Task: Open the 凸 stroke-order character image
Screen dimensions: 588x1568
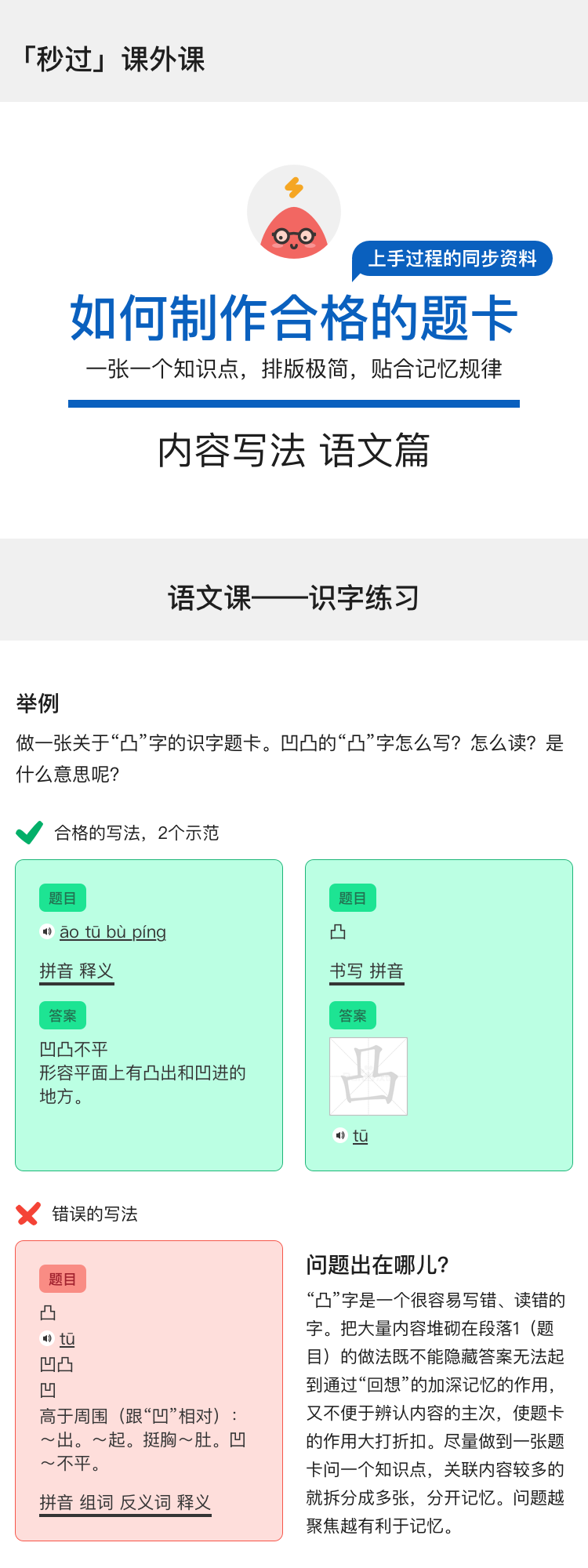Action: [368, 1076]
